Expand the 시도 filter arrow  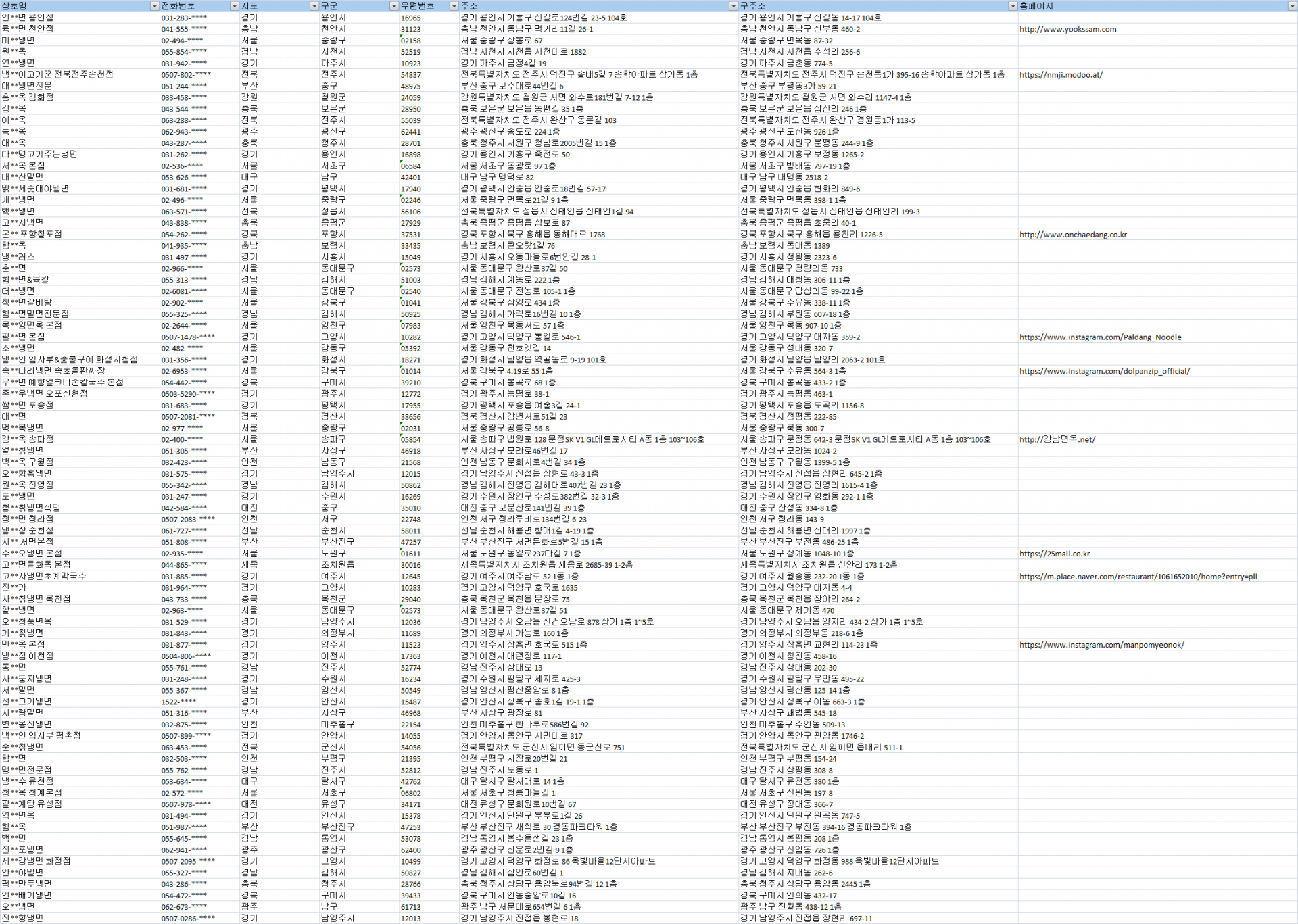pyautogui.click(x=314, y=6)
